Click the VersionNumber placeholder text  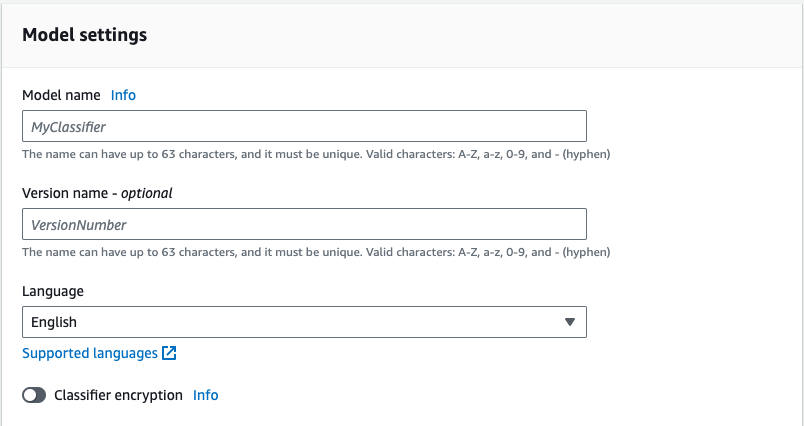(x=79, y=225)
